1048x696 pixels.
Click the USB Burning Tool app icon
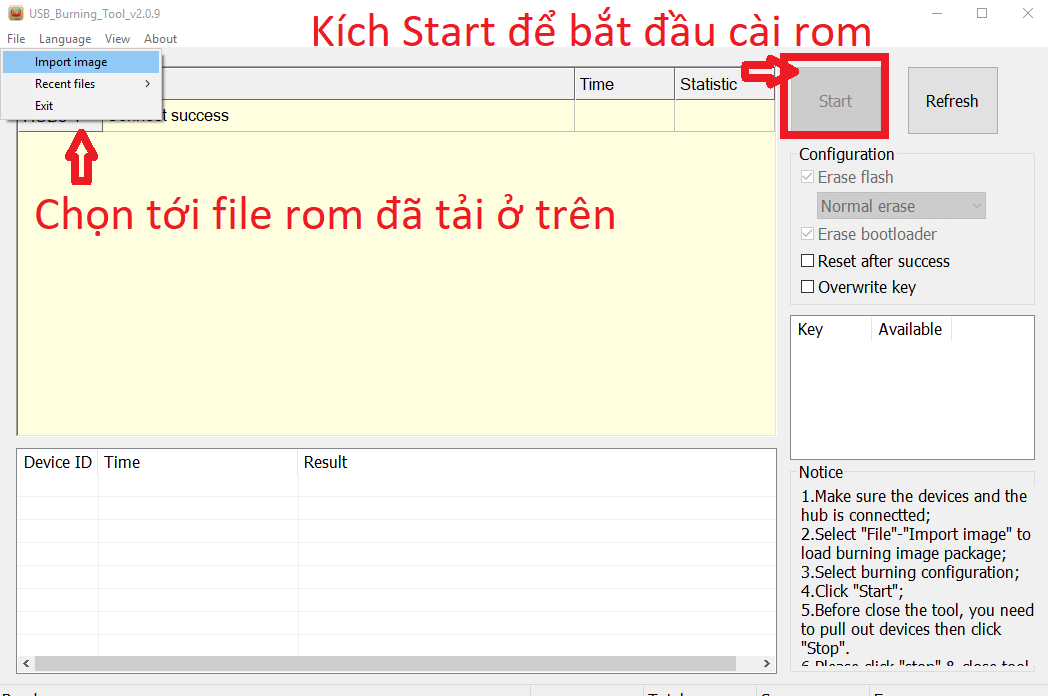pyautogui.click(x=15, y=13)
